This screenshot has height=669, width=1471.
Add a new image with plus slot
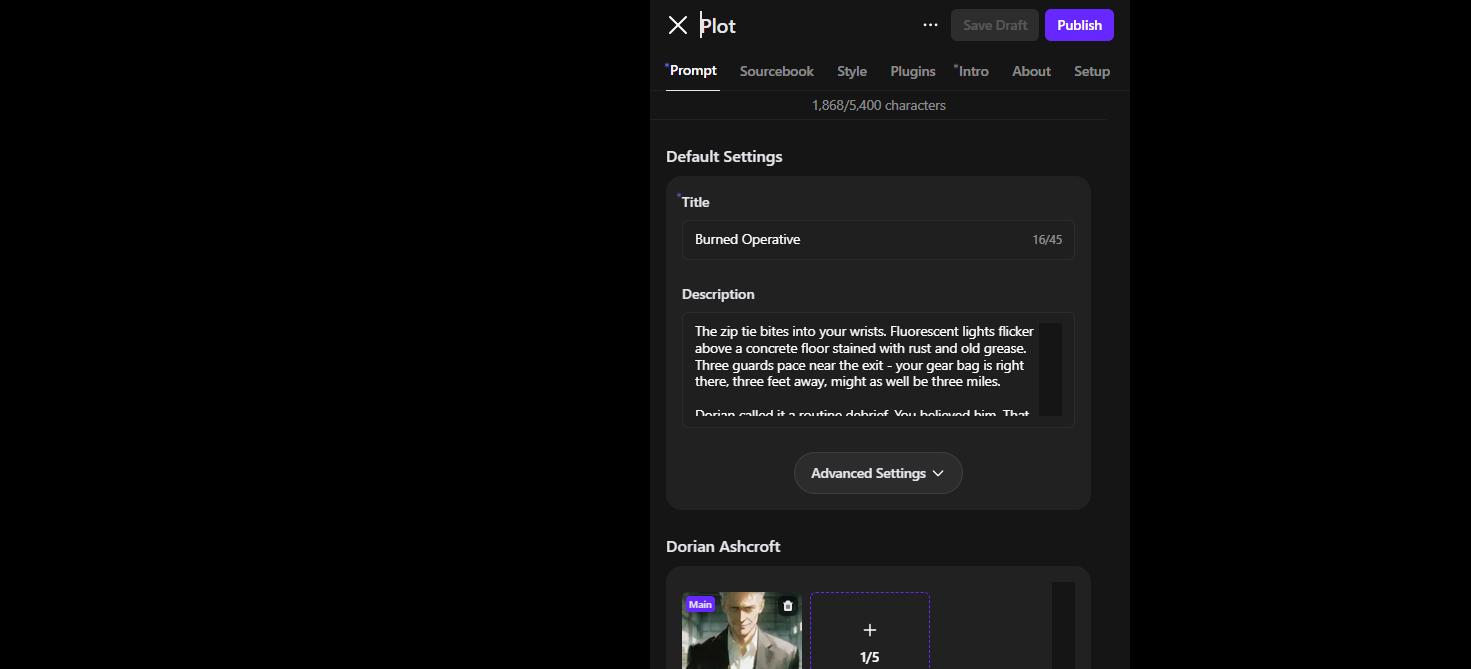tap(870, 631)
